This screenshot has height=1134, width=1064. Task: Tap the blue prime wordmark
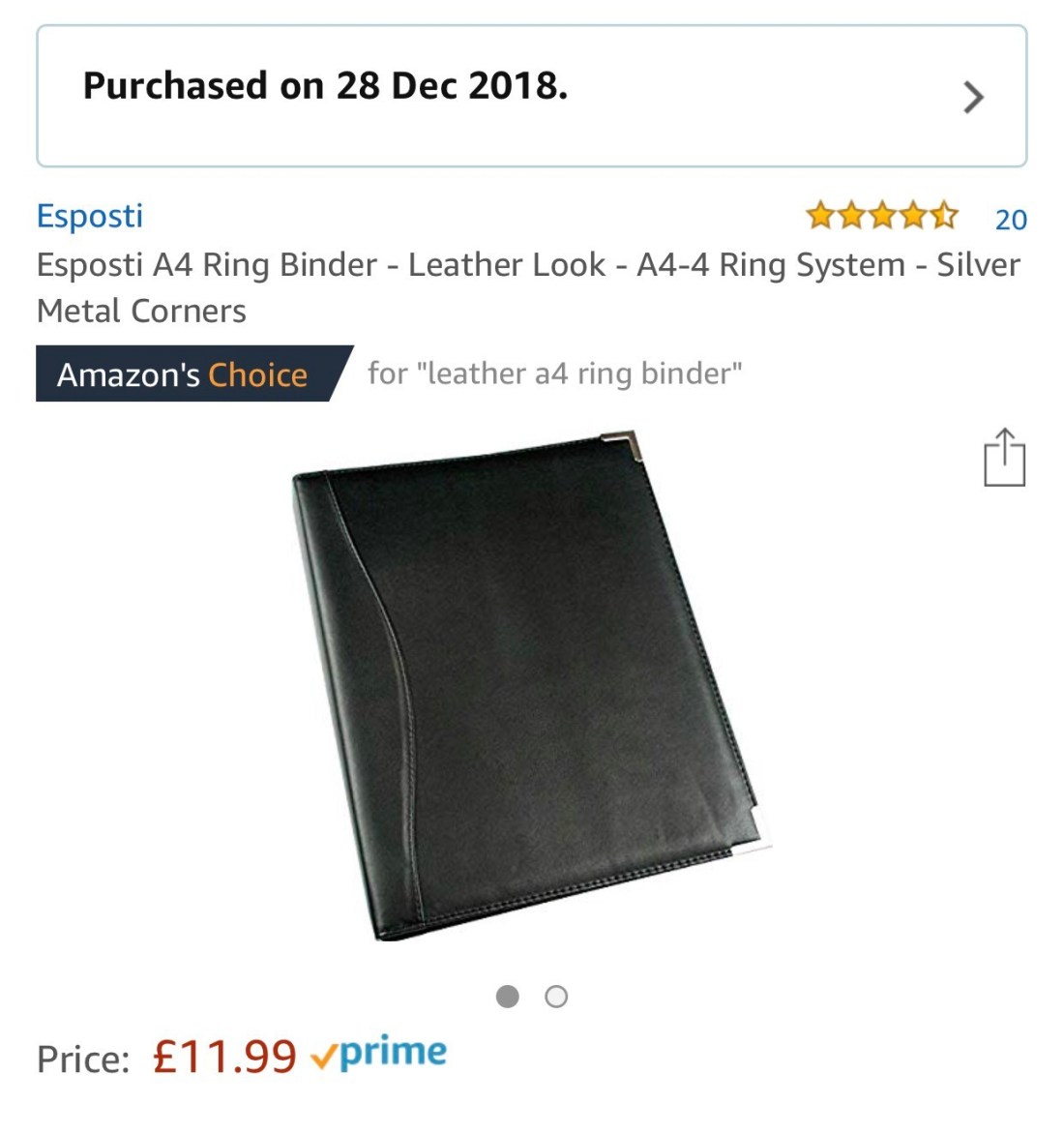pos(394,1054)
